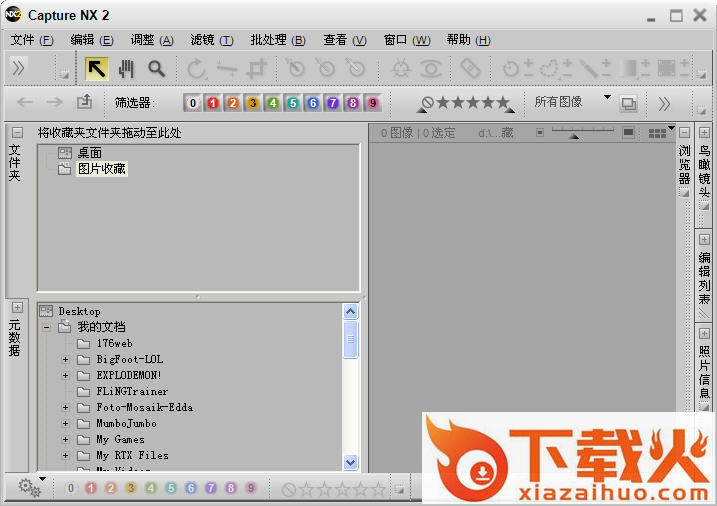
Task: Click the Red-Eye Control Point icon
Action: [x=430, y=69]
